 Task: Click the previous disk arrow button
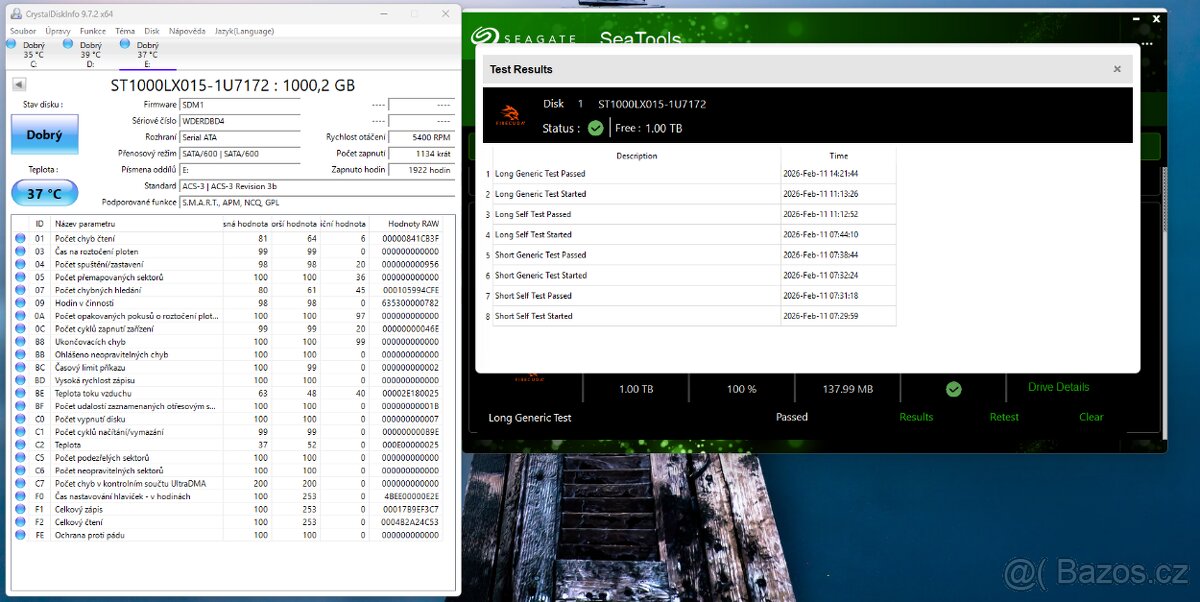[x=19, y=85]
